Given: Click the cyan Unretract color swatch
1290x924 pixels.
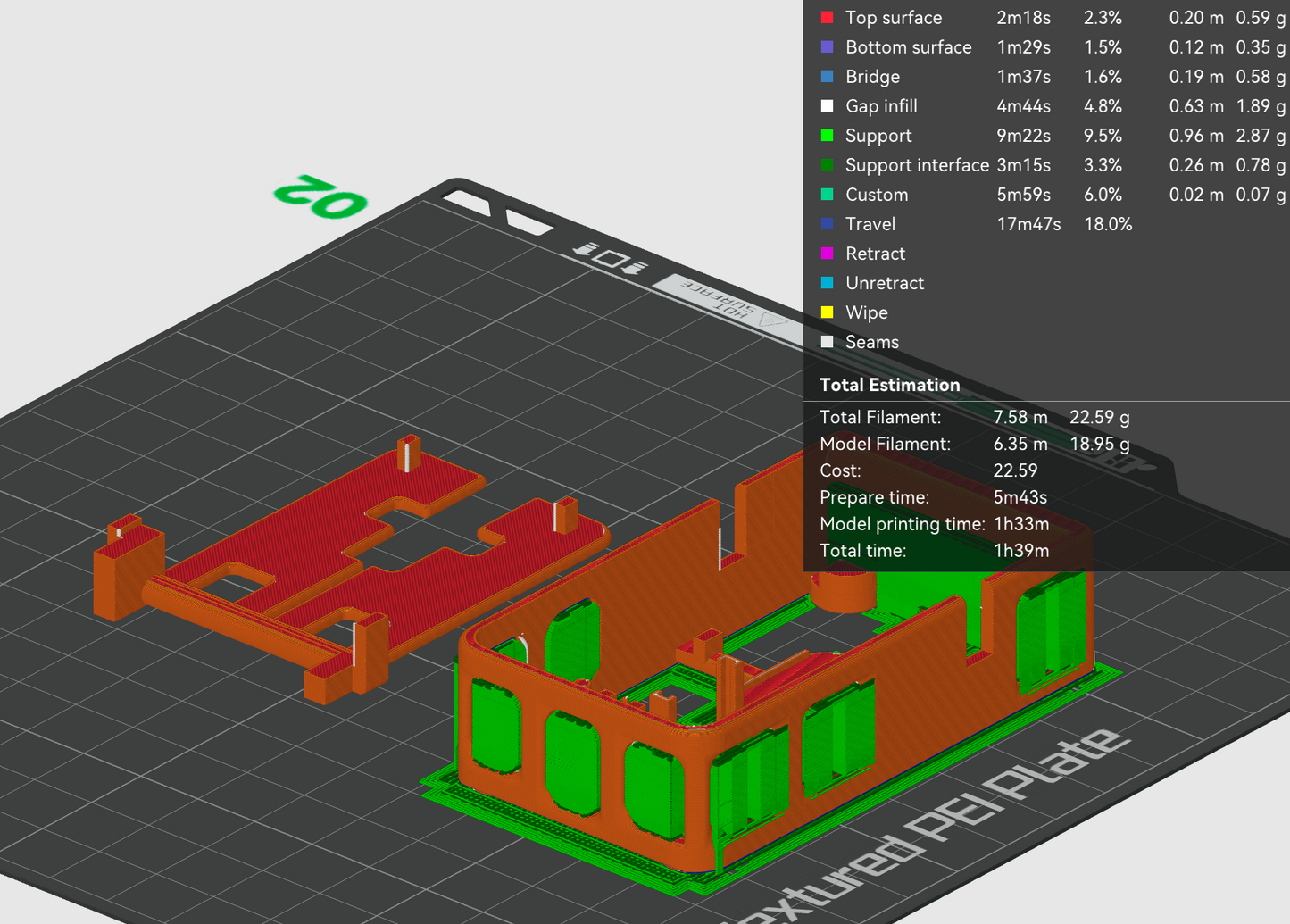Looking at the screenshot, I should (x=827, y=282).
